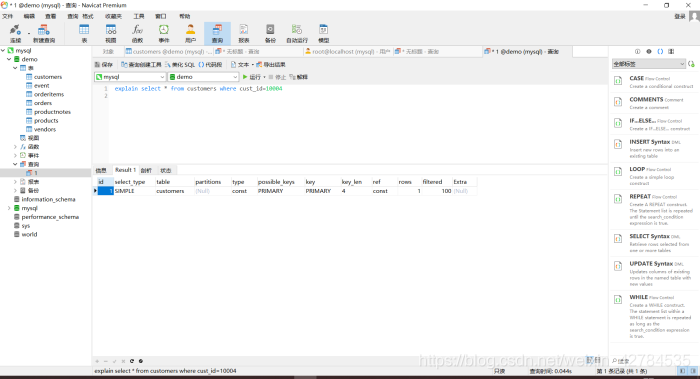Click the eye preview icon in right panel
The image size is (700, 379).
tap(649, 51)
